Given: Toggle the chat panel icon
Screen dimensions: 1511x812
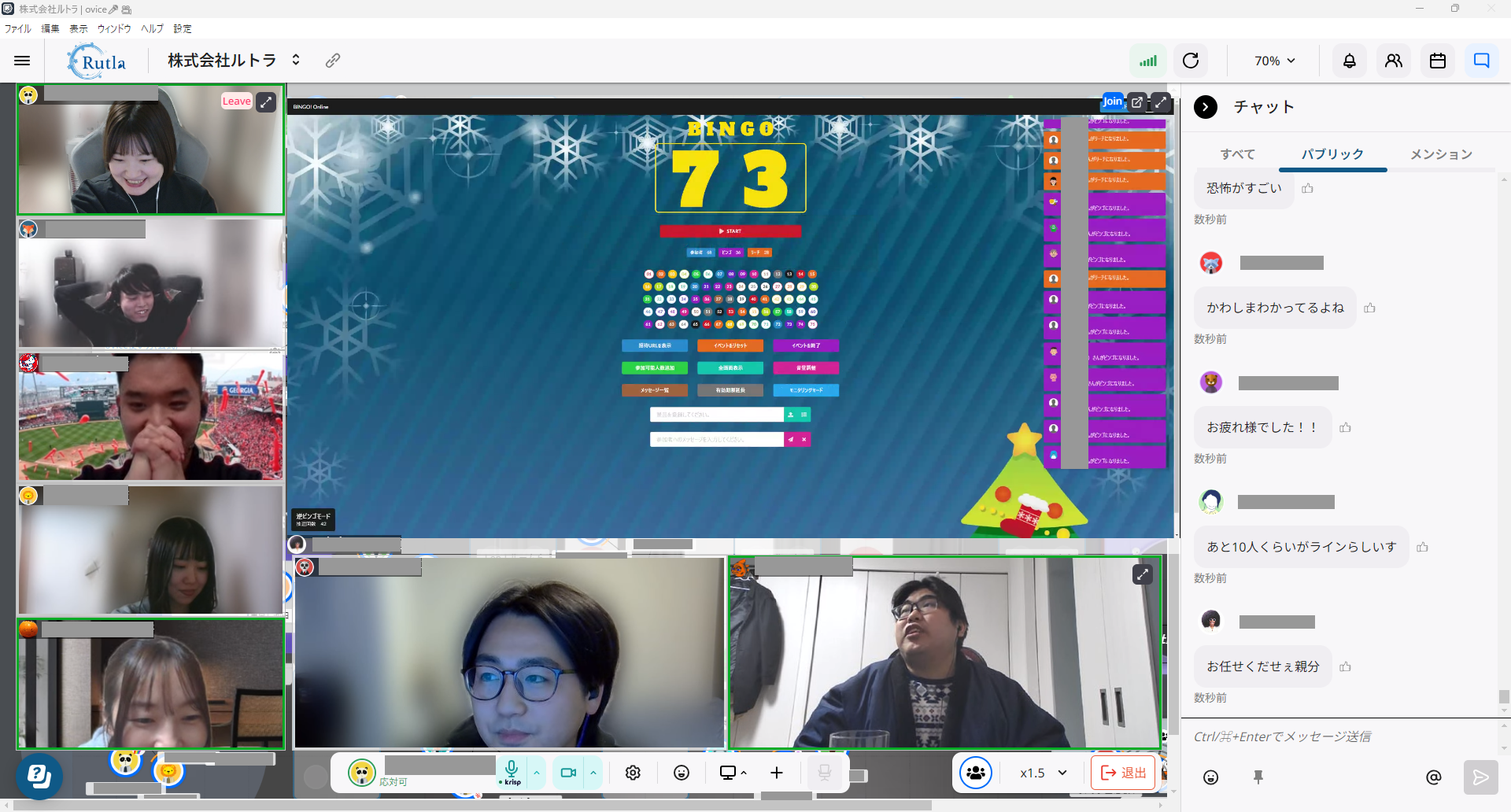Looking at the screenshot, I should [x=1481, y=61].
